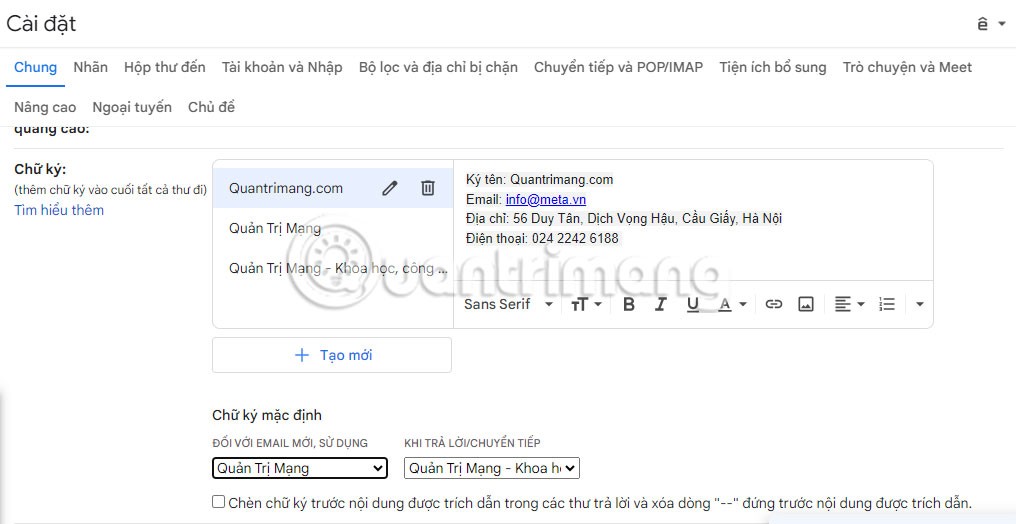
Task: Open the Chủ đề tab
Action: coord(211,108)
